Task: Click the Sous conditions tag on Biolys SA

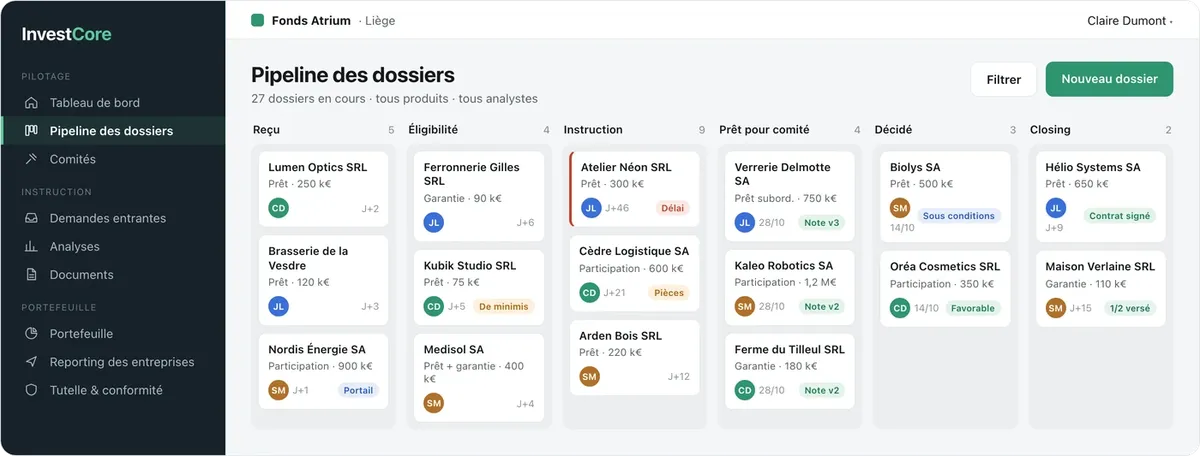Action: 959,215
